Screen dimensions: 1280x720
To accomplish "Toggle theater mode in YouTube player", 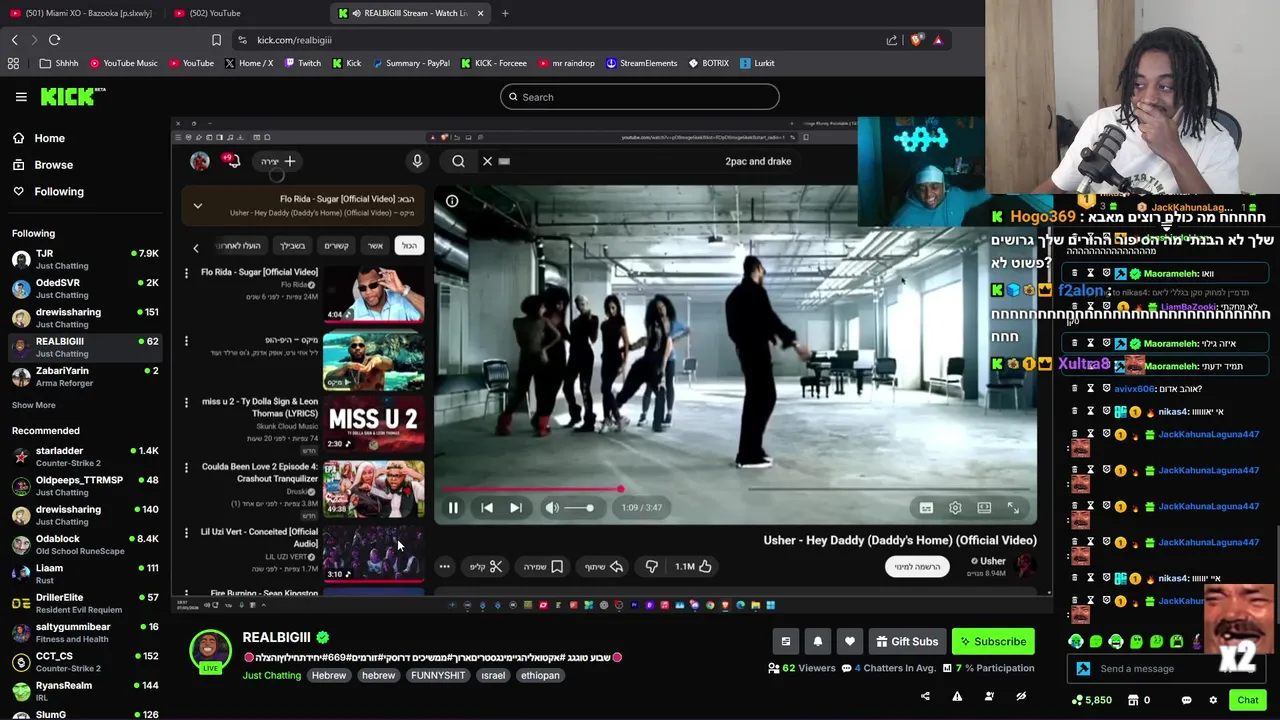I will tap(984, 508).
